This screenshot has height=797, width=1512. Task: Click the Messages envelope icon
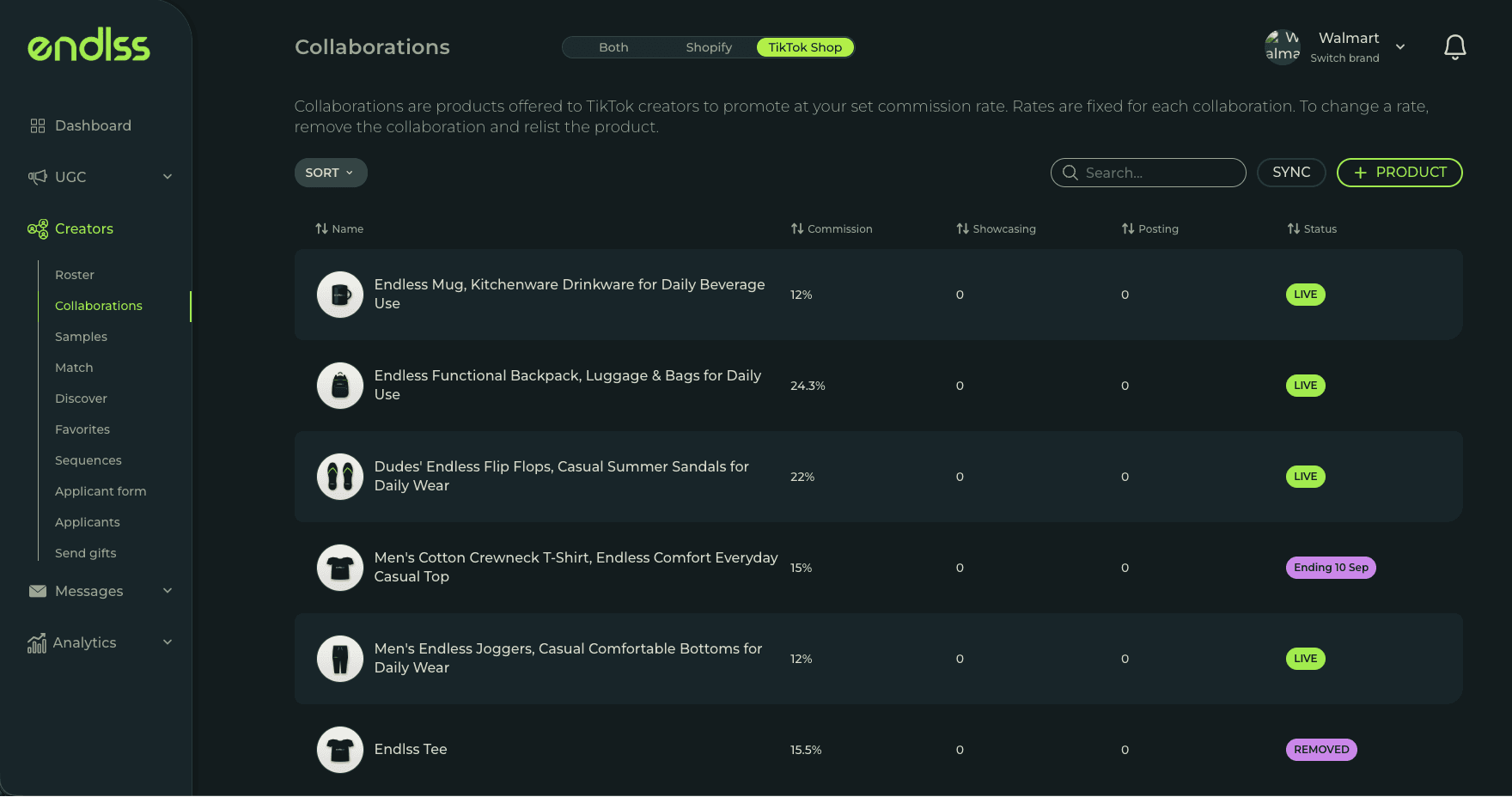(38, 591)
